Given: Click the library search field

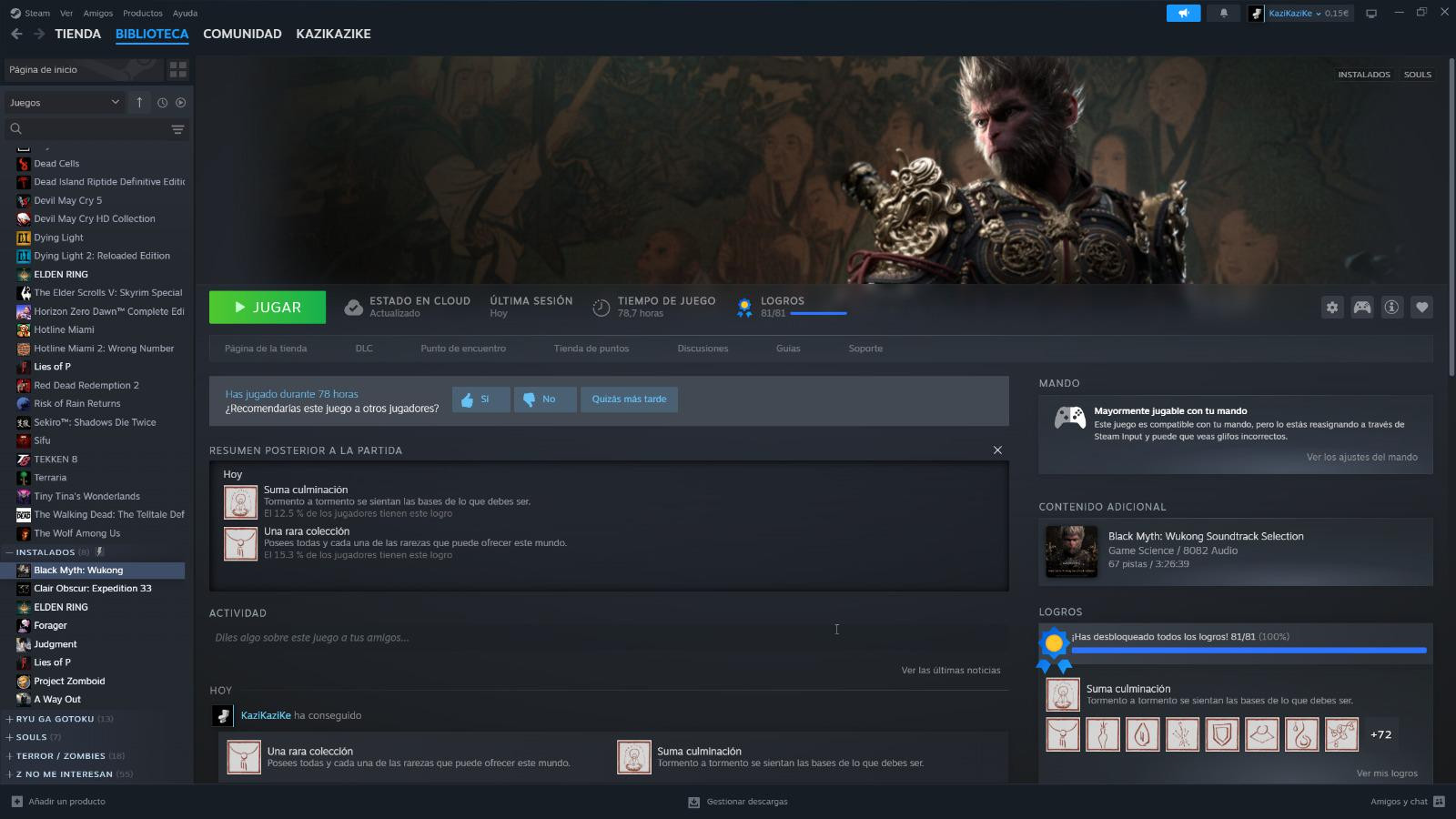Looking at the screenshot, I should point(86,129).
